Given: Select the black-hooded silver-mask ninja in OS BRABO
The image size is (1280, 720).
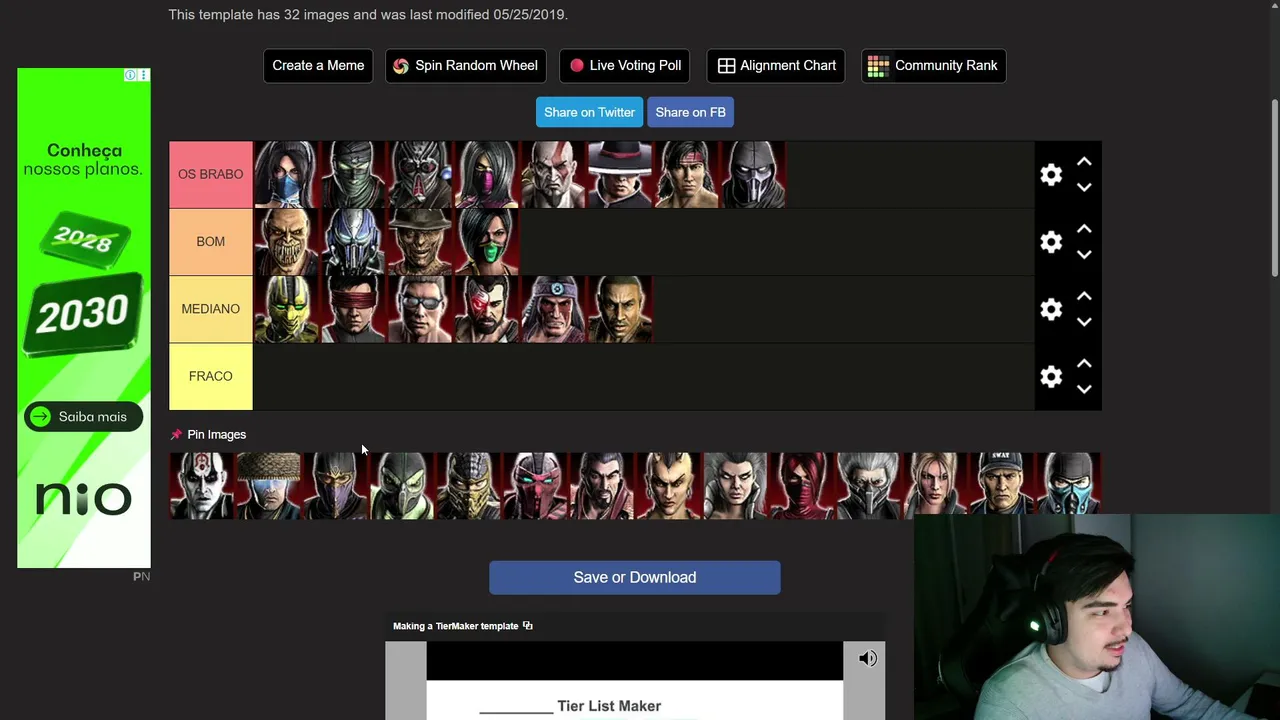Looking at the screenshot, I should (753, 175).
